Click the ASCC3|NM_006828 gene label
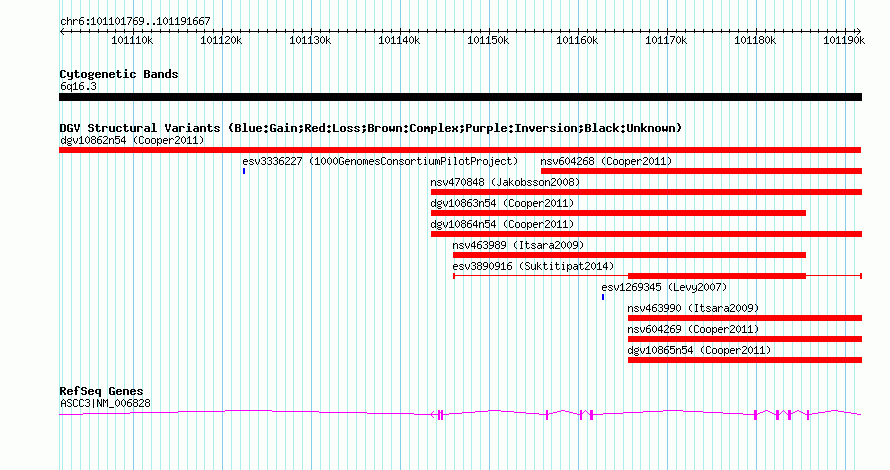 [106, 404]
